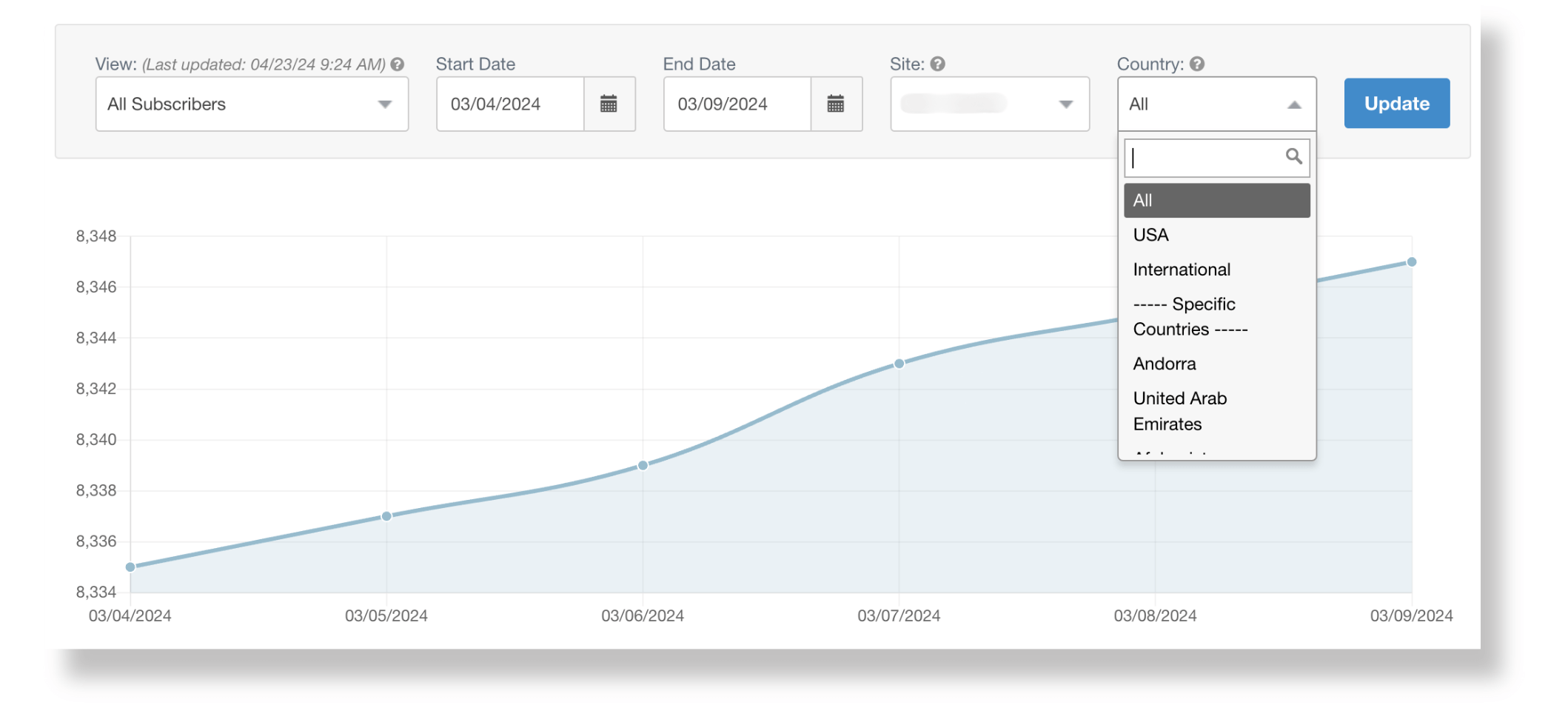Expand the All Subscribers view dropdown

252,104
